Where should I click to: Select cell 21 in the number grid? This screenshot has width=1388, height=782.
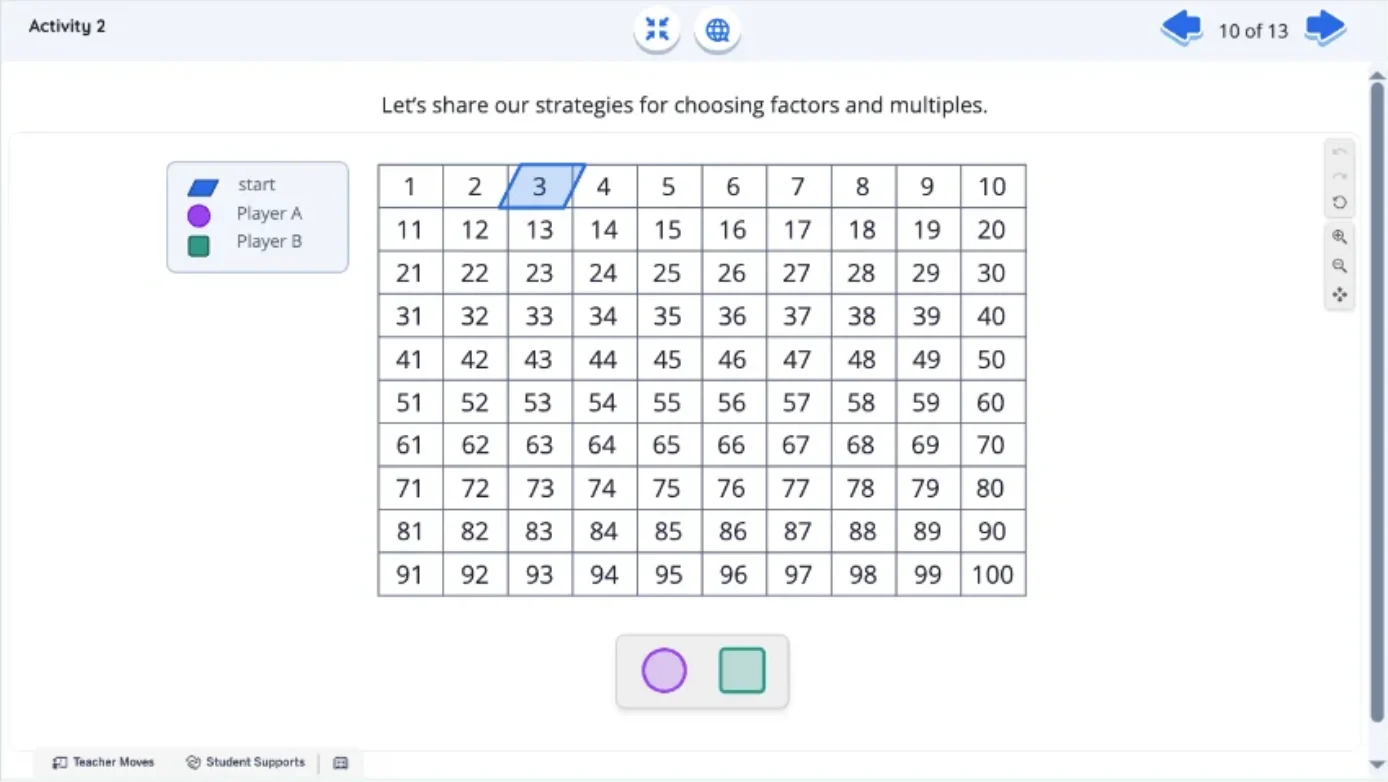410,273
